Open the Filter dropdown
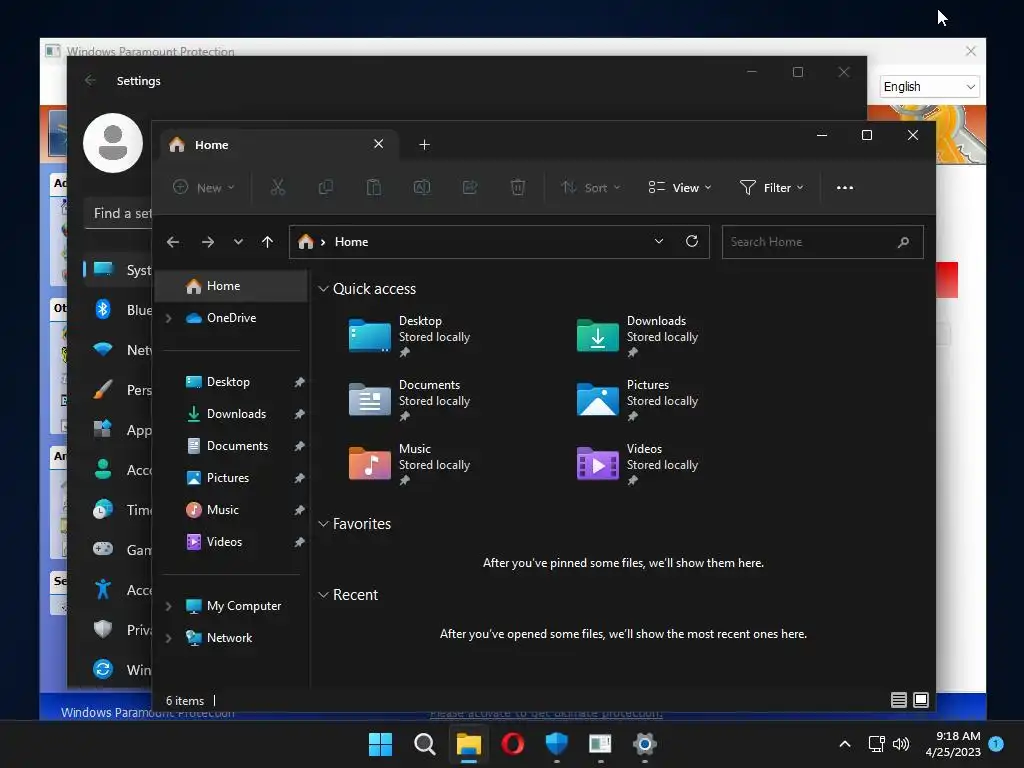Viewport: 1024px width, 768px height. [771, 187]
